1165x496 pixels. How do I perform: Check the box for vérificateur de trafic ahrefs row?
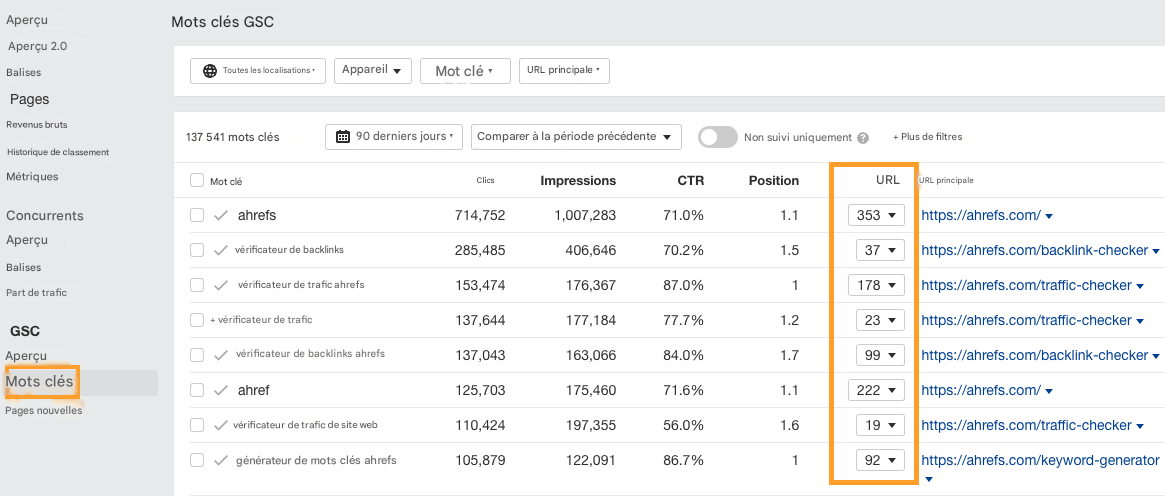196,285
